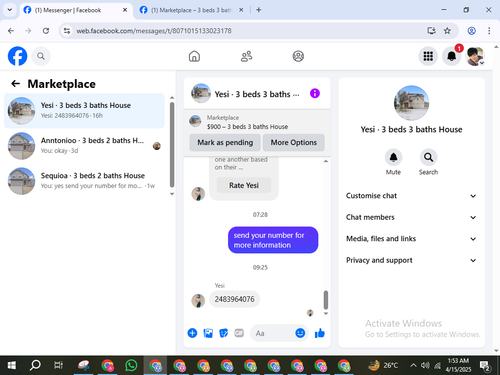Open the clock showing 1:53 AM
Image resolution: width=500 pixels, height=375 pixels.
point(458,365)
